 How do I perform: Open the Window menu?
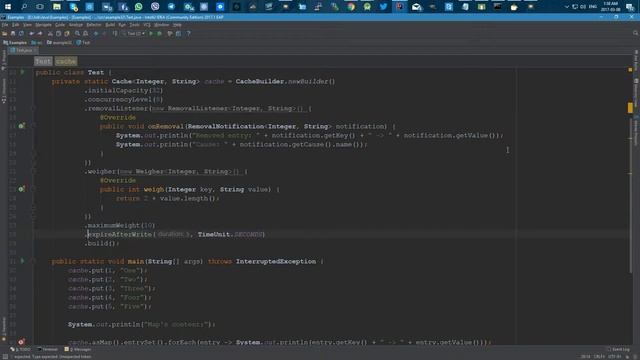(x=162, y=25)
